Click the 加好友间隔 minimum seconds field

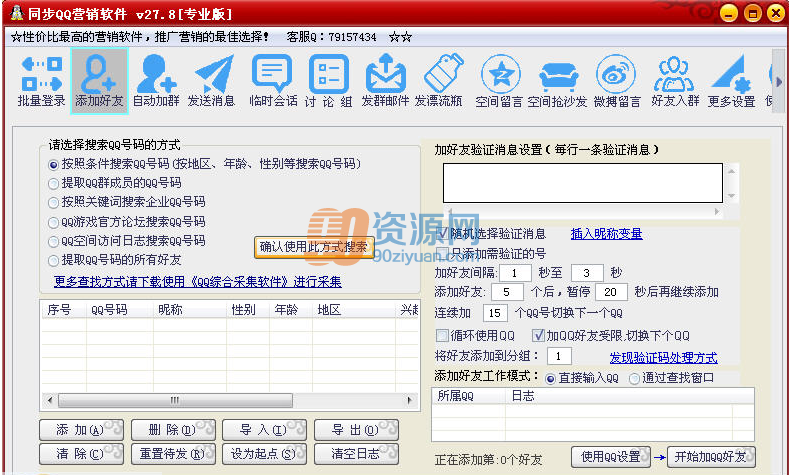pos(515,273)
